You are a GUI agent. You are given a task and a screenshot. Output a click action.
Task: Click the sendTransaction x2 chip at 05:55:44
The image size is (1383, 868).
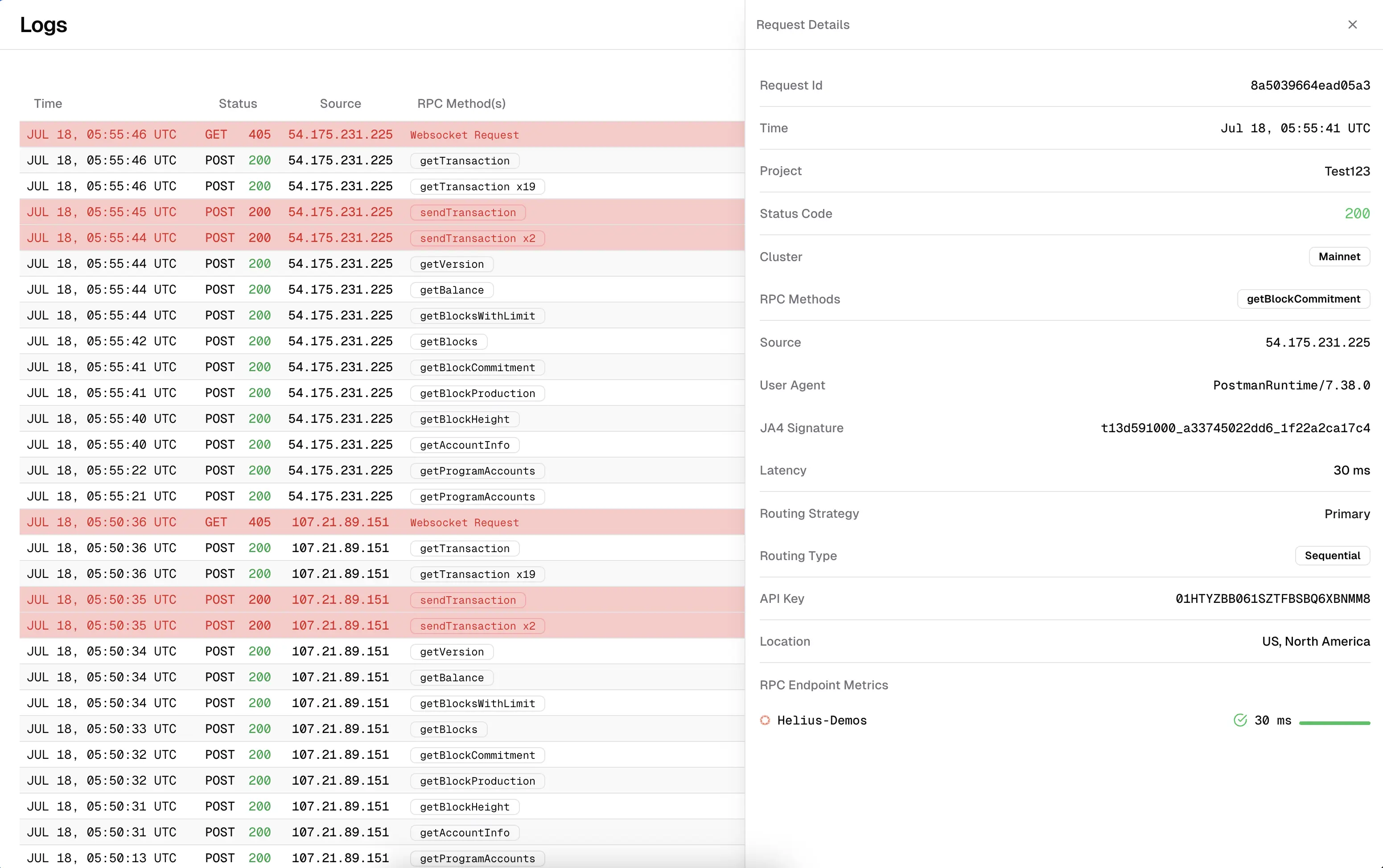[x=477, y=237]
